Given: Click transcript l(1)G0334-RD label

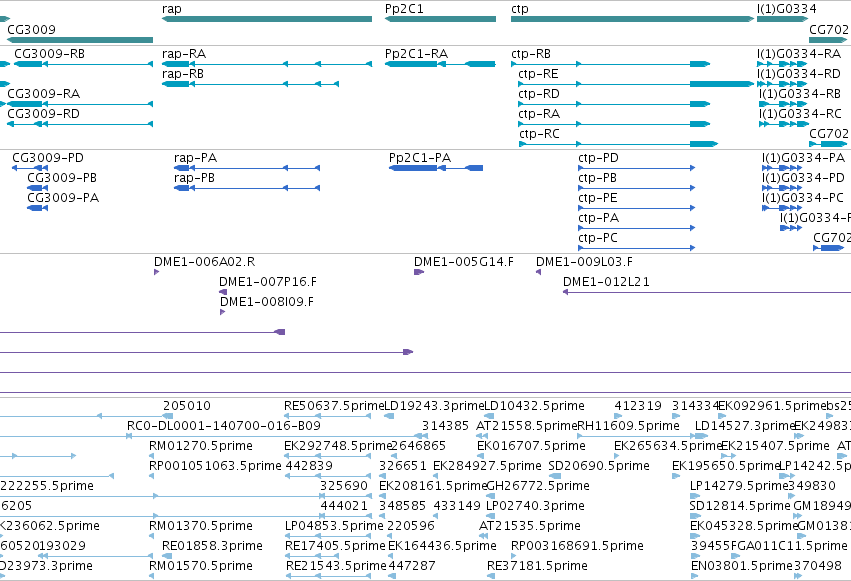Looking at the screenshot, I should click(x=799, y=74).
